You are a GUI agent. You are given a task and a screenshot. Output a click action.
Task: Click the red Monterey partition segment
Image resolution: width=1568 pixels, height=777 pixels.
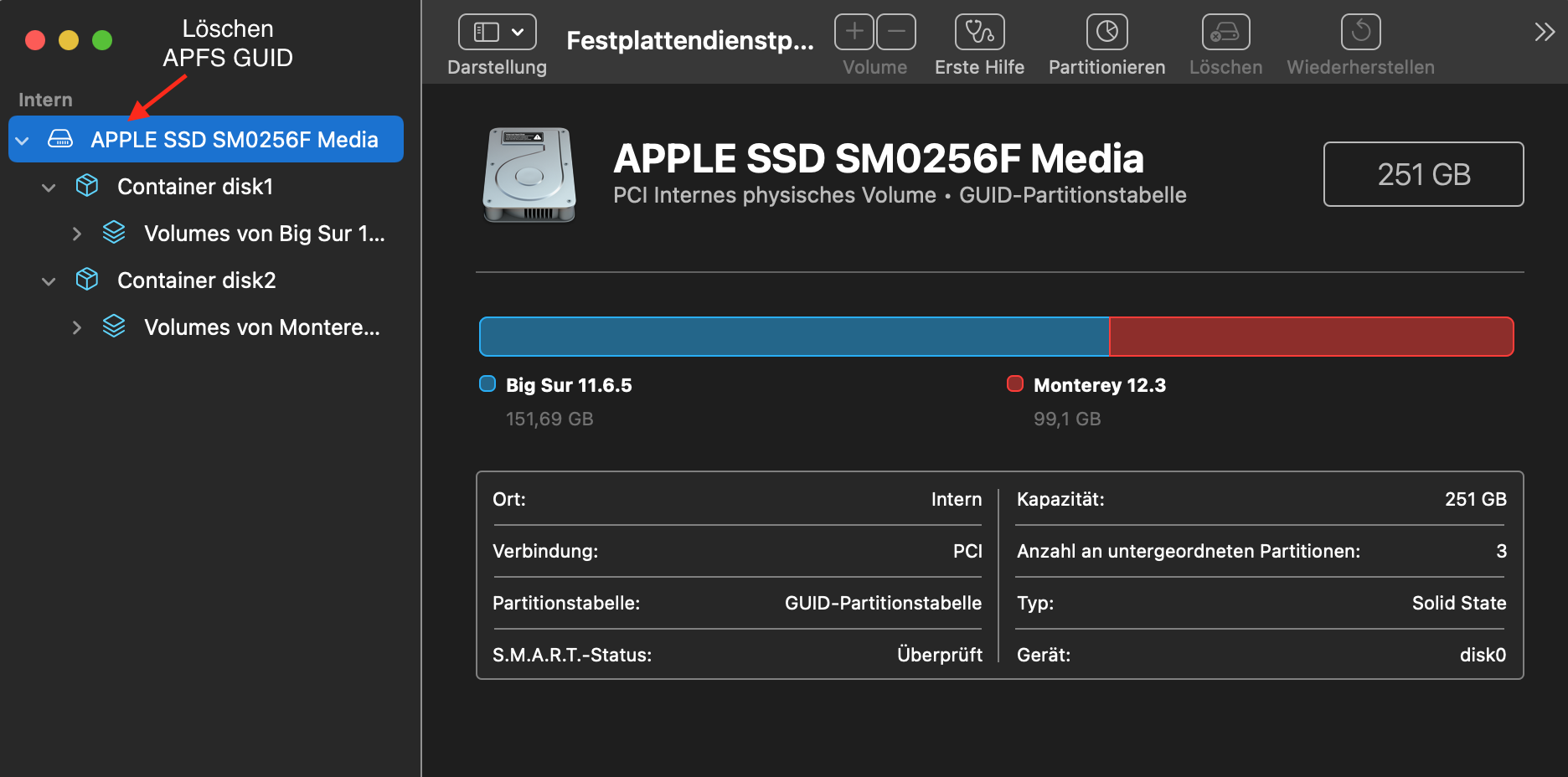pyautogui.click(x=1311, y=337)
